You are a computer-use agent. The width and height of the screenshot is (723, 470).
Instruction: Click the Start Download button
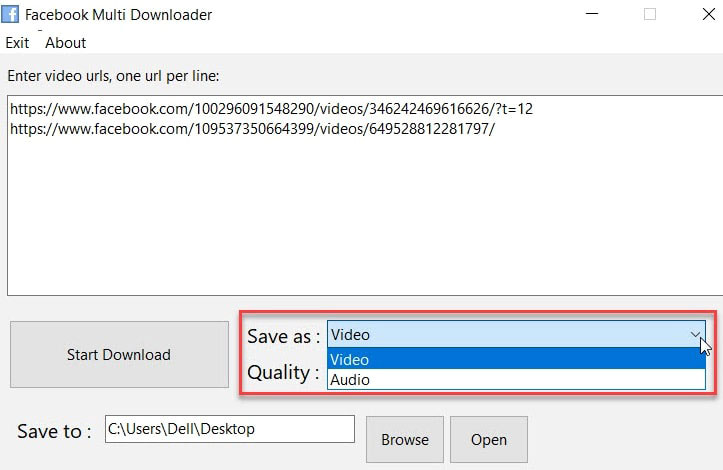(119, 354)
